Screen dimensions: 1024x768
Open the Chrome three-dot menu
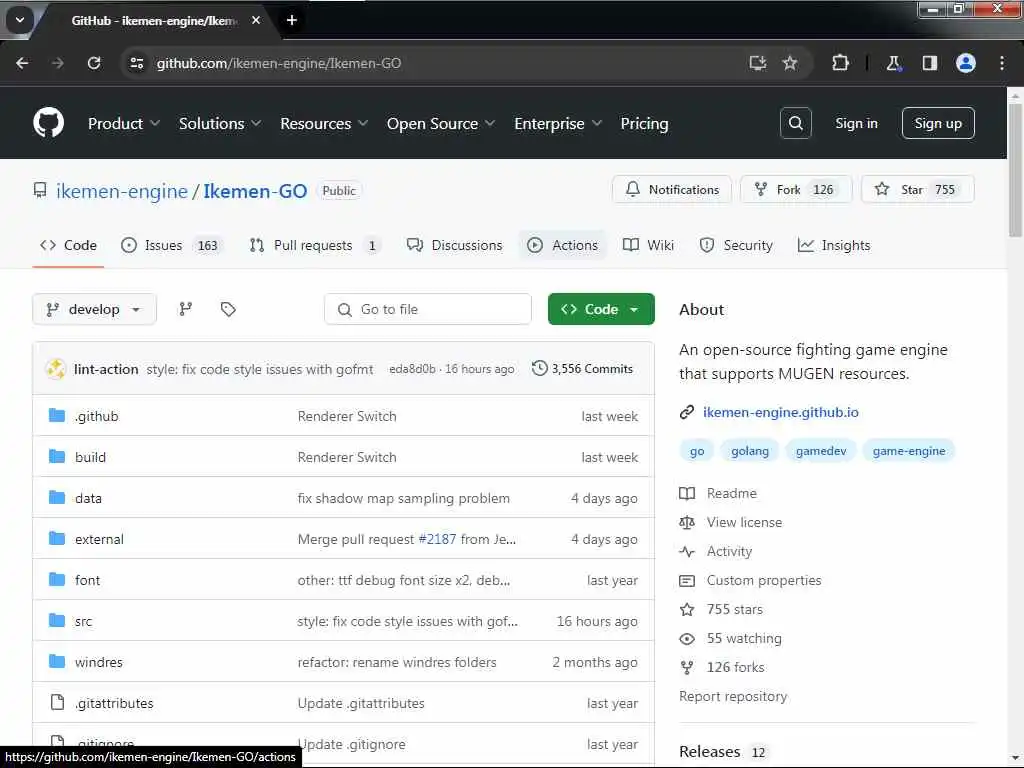pos(1001,63)
